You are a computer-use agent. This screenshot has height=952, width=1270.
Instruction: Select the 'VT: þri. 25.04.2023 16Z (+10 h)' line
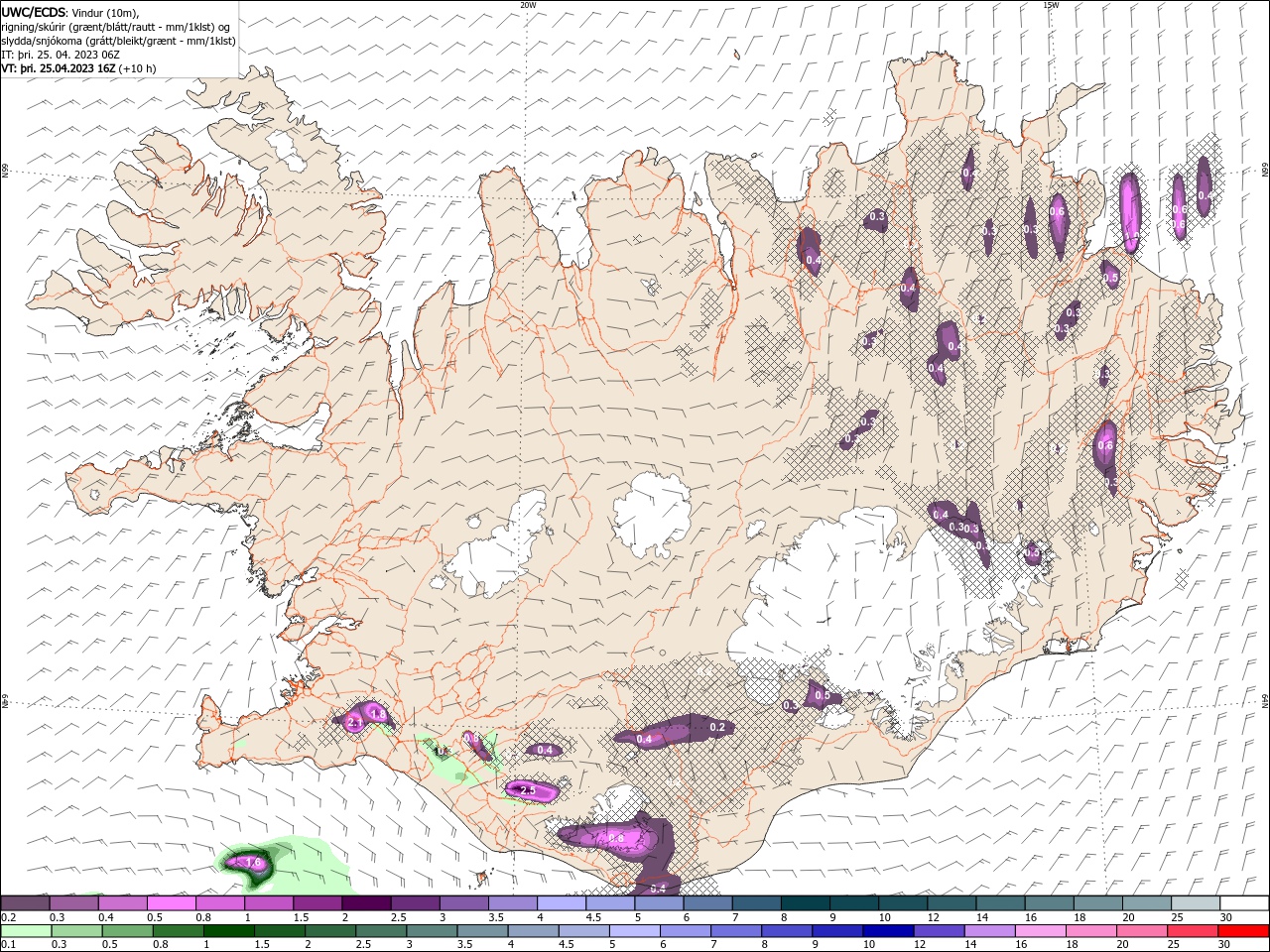click(78, 69)
